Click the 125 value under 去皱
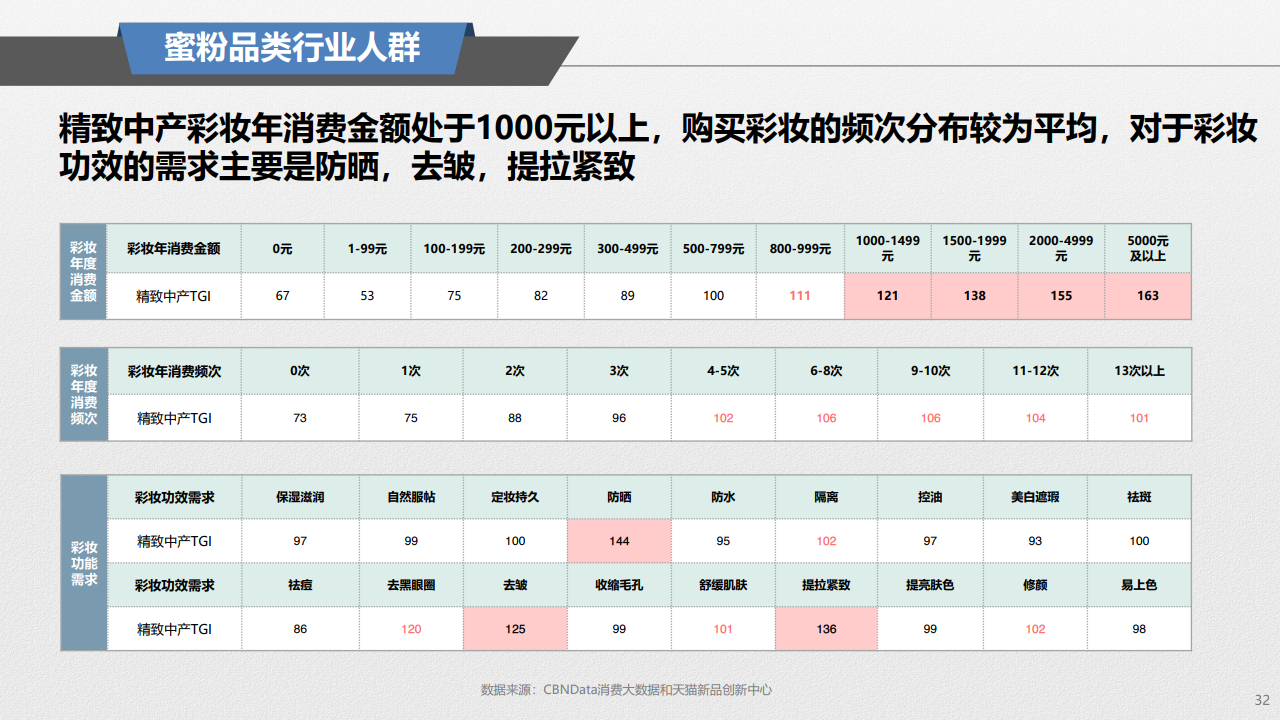This screenshot has width=1280, height=720. pyautogui.click(x=515, y=629)
